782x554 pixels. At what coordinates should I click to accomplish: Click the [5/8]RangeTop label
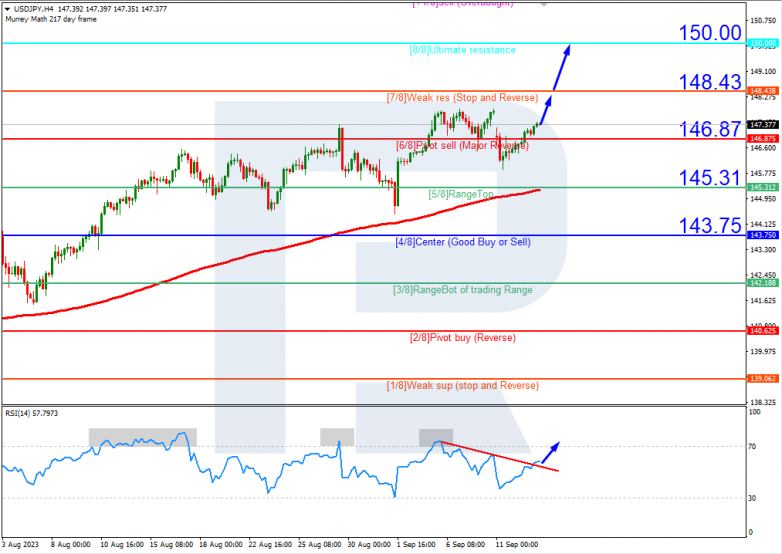click(461, 194)
